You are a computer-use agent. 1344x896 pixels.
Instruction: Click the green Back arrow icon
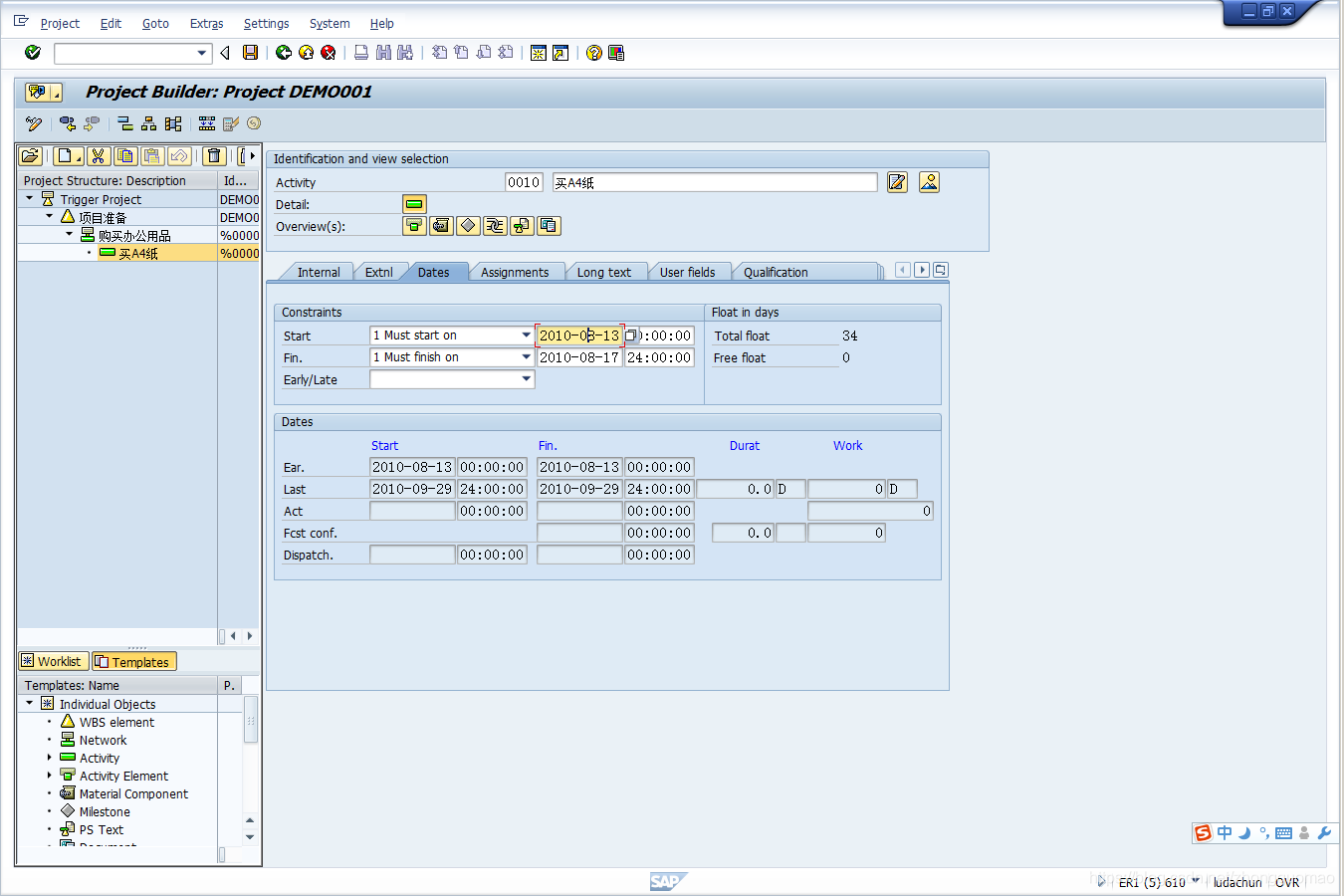[284, 53]
